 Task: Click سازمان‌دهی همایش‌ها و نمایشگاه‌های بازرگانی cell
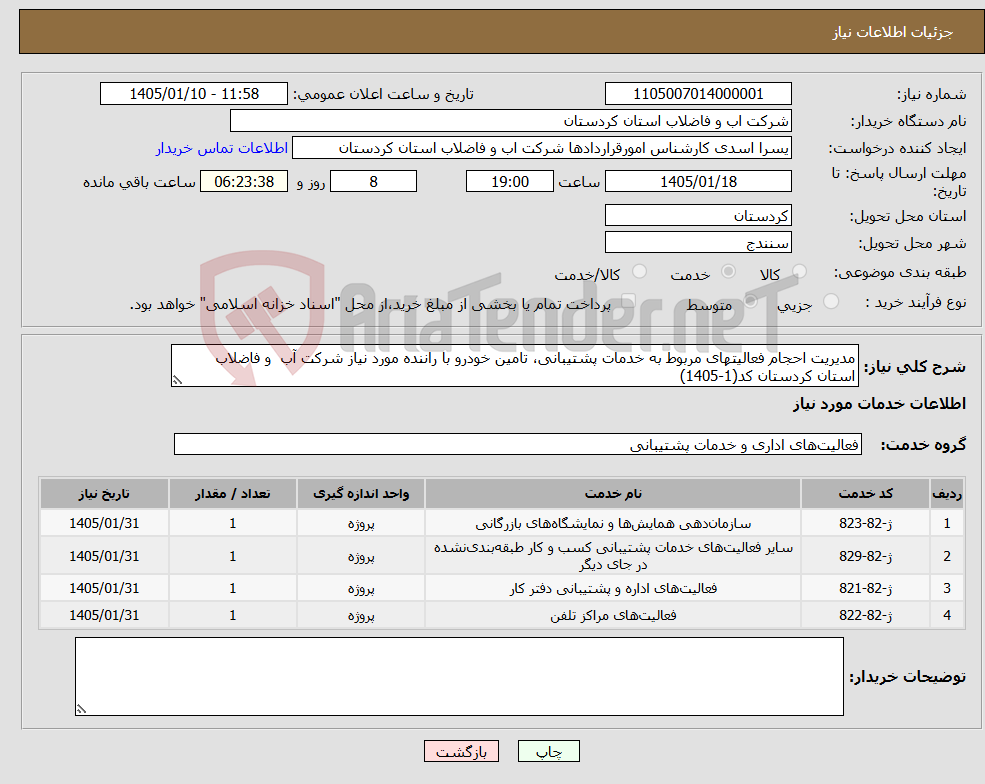tap(613, 523)
